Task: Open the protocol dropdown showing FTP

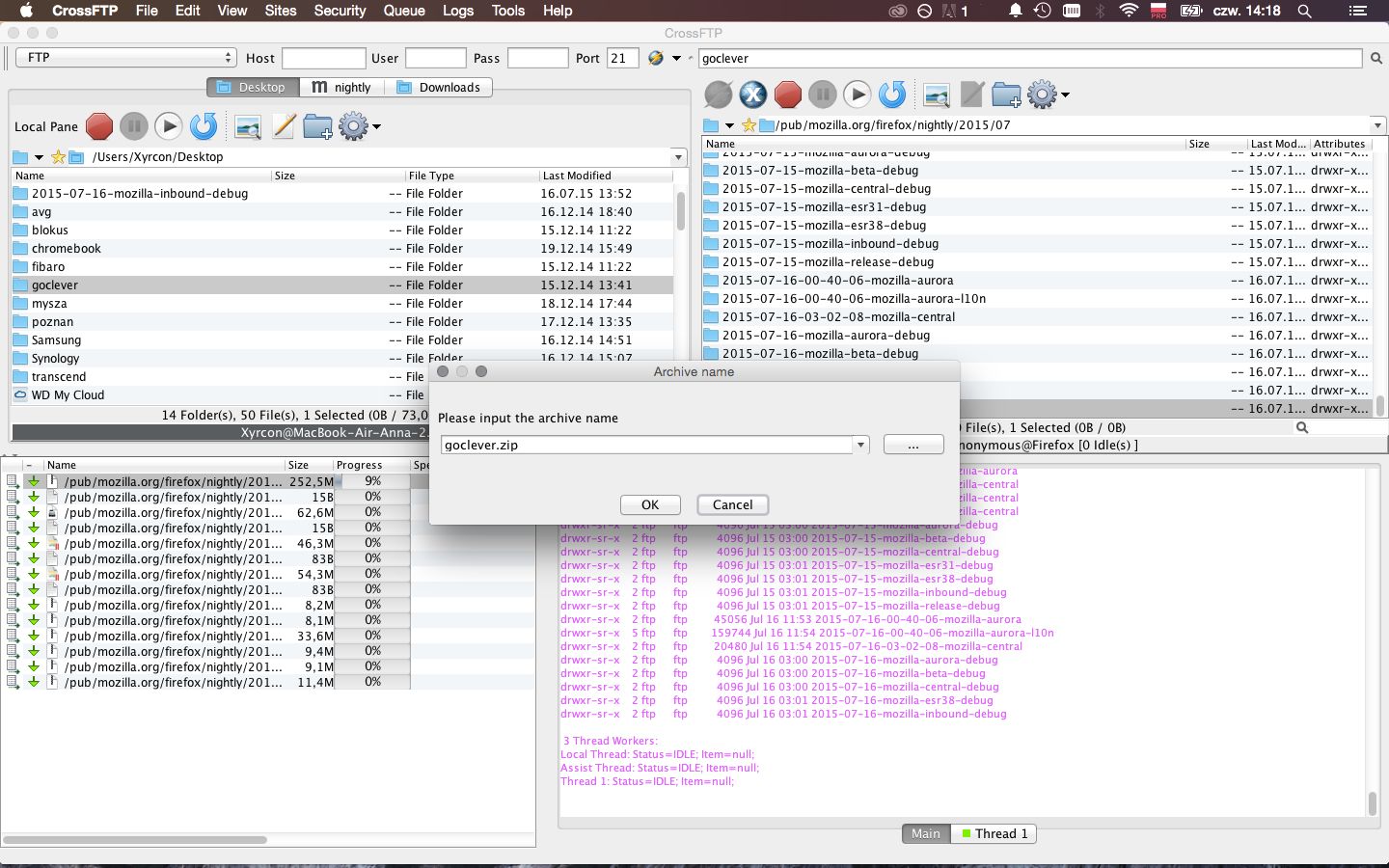Action: coord(126,58)
